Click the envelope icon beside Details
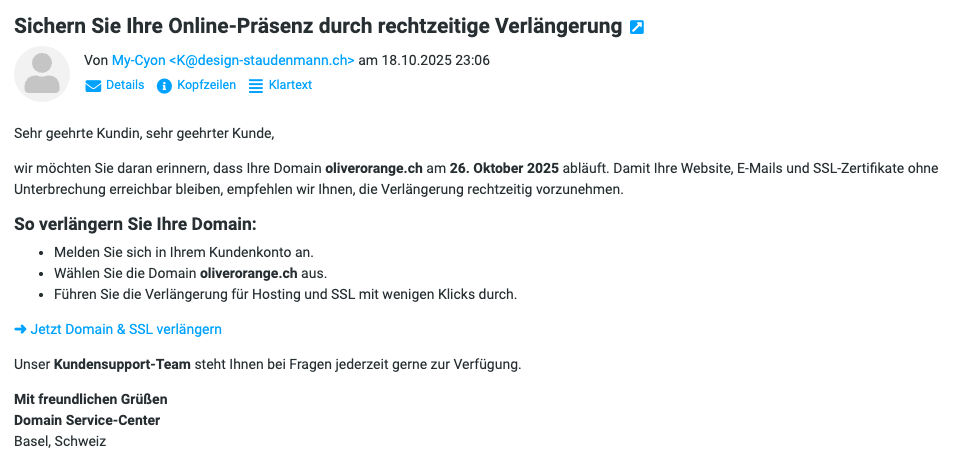The height and width of the screenshot is (473, 955). tap(93, 86)
